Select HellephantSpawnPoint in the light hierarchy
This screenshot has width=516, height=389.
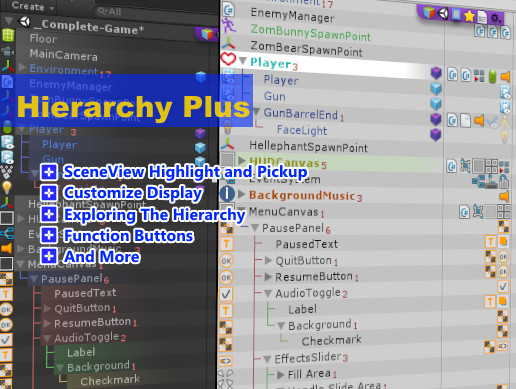point(308,146)
